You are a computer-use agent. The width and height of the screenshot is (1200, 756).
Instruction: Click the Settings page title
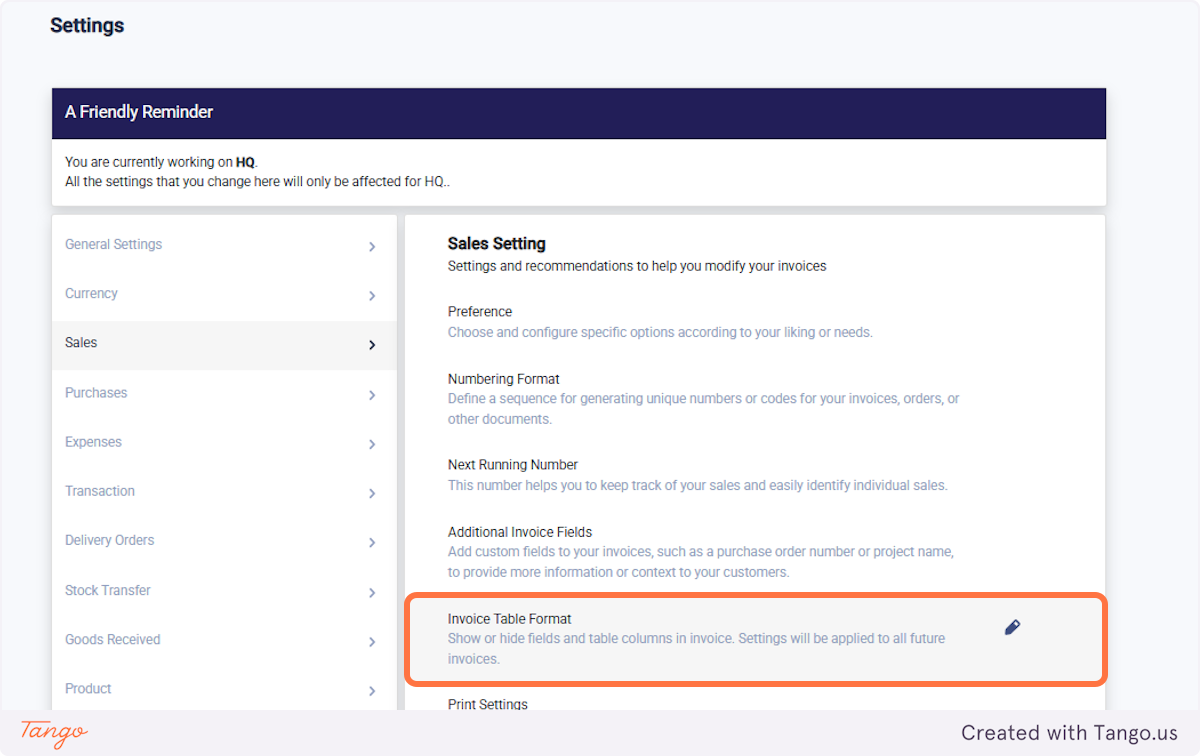click(x=87, y=25)
